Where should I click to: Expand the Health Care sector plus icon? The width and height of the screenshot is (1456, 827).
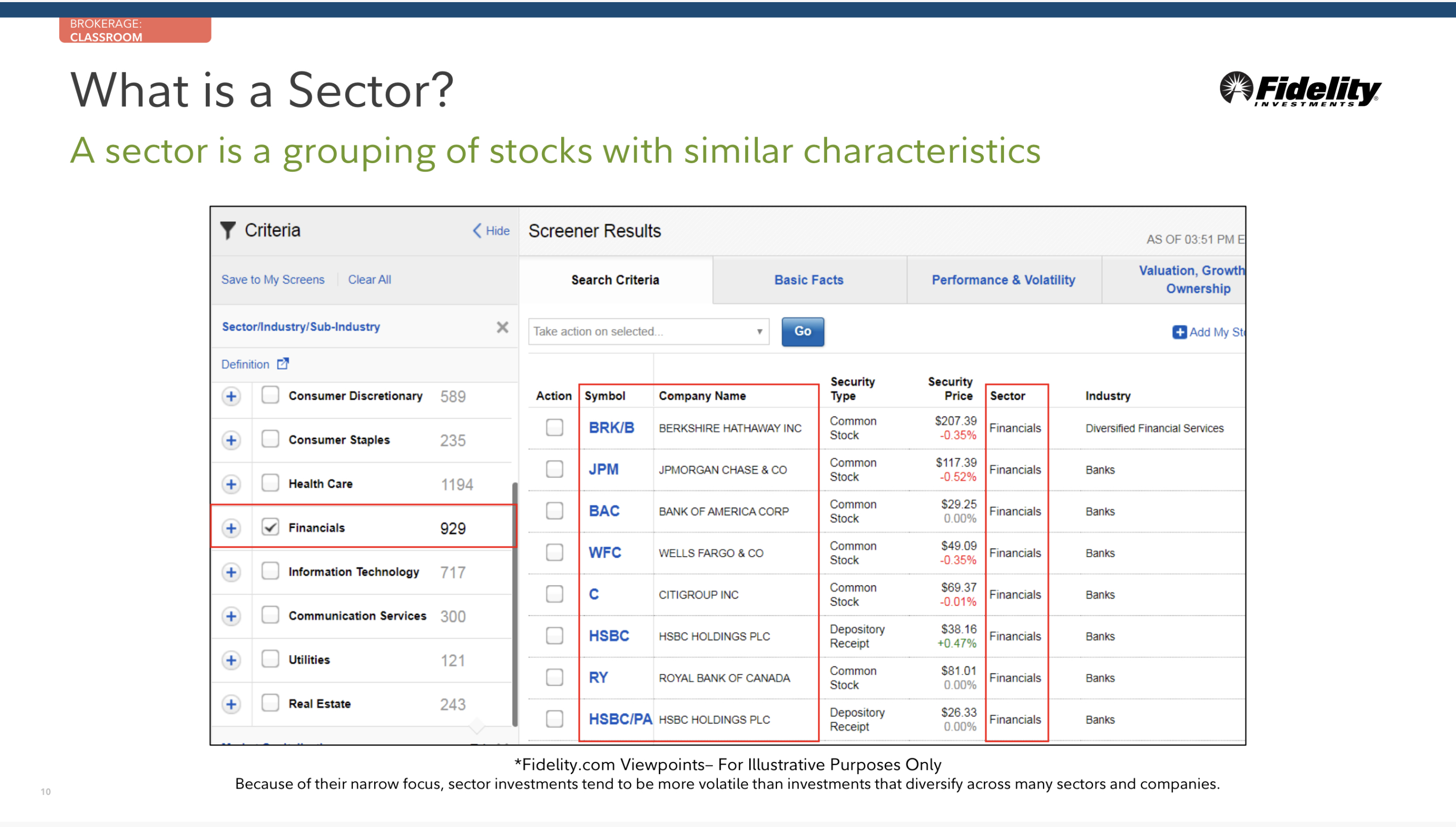click(x=231, y=484)
